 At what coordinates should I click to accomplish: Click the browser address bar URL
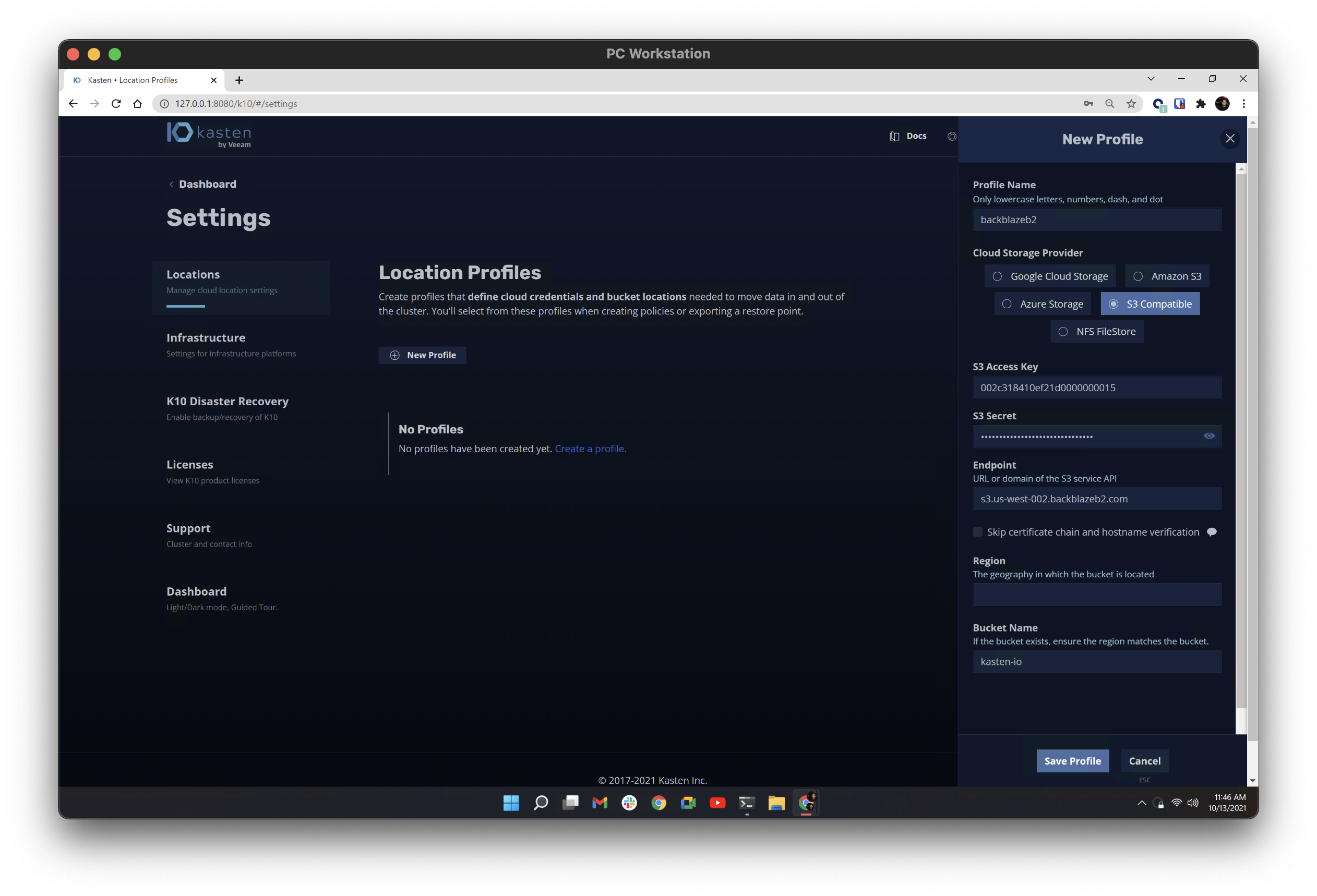point(236,104)
